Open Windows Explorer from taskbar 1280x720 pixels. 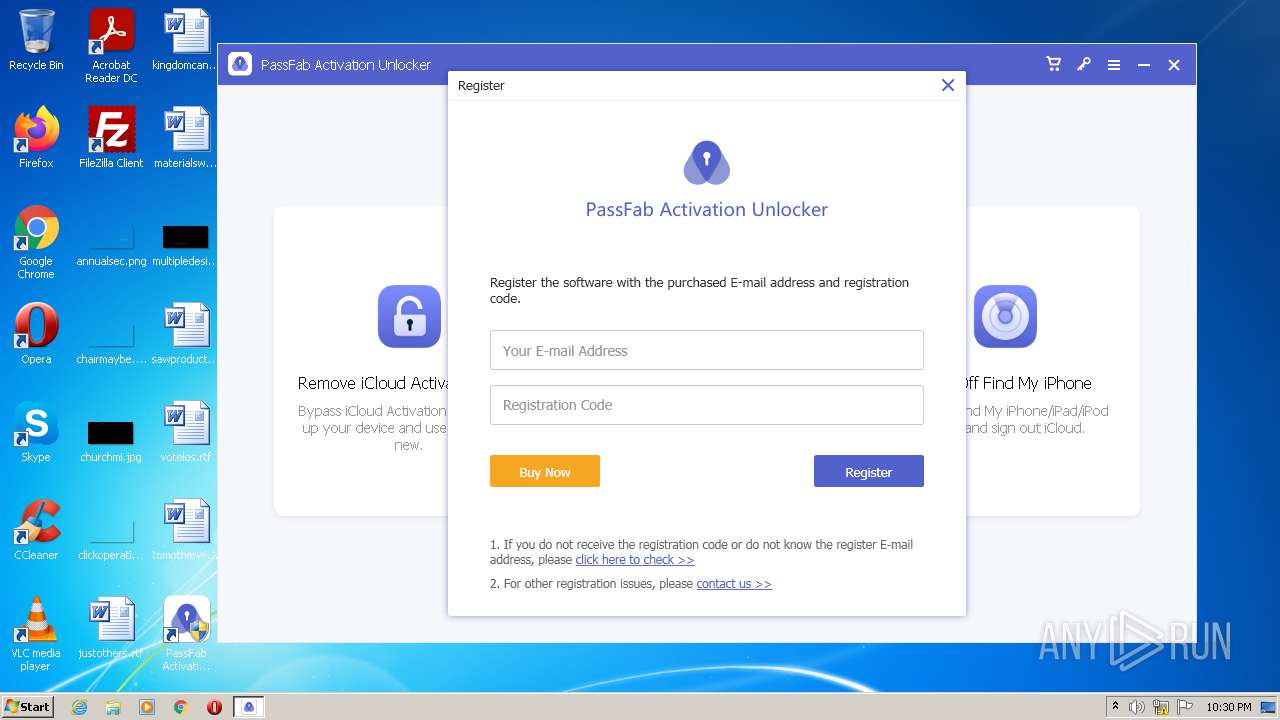(x=113, y=707)
